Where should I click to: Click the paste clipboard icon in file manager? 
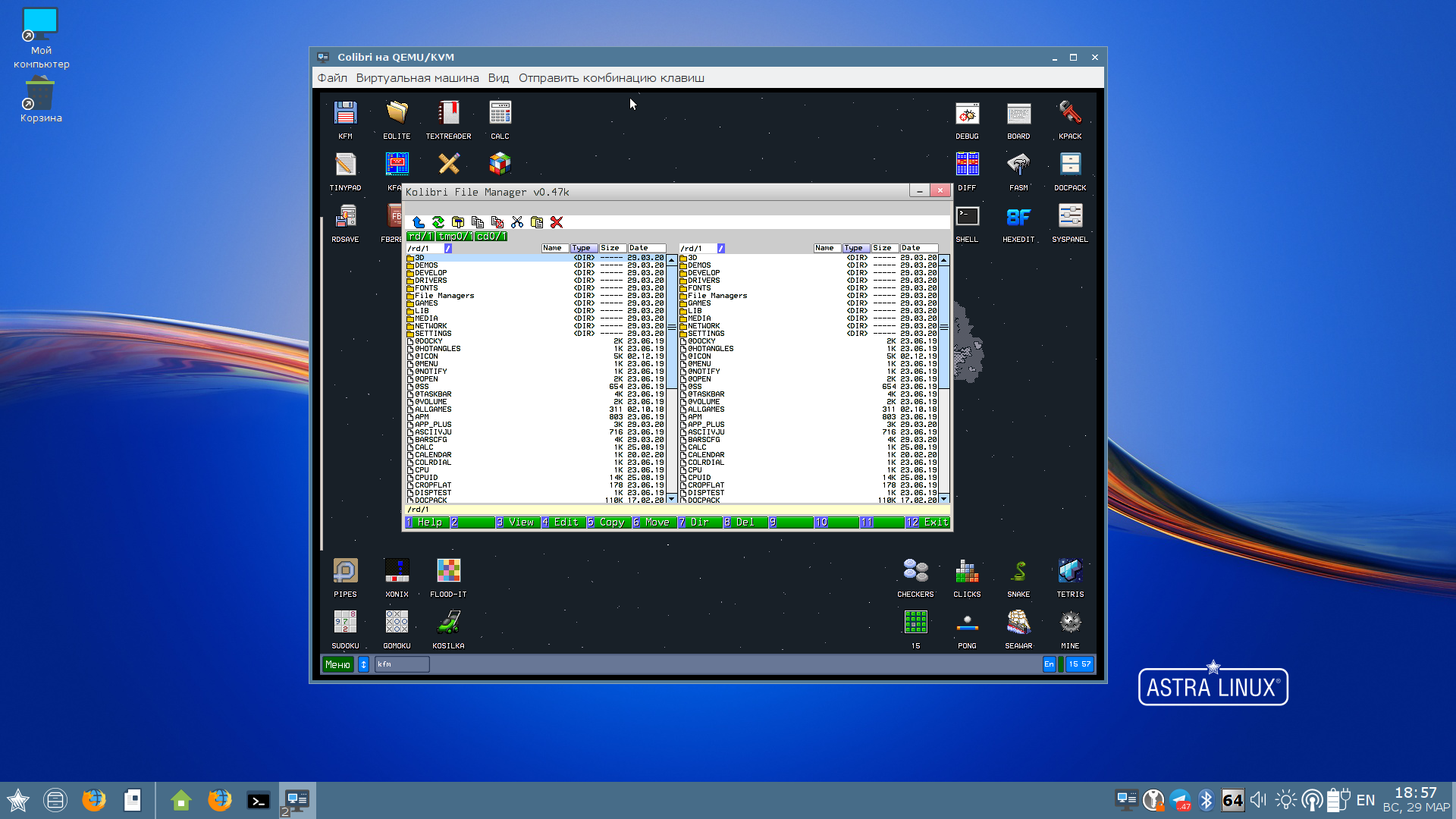[537, 222]
